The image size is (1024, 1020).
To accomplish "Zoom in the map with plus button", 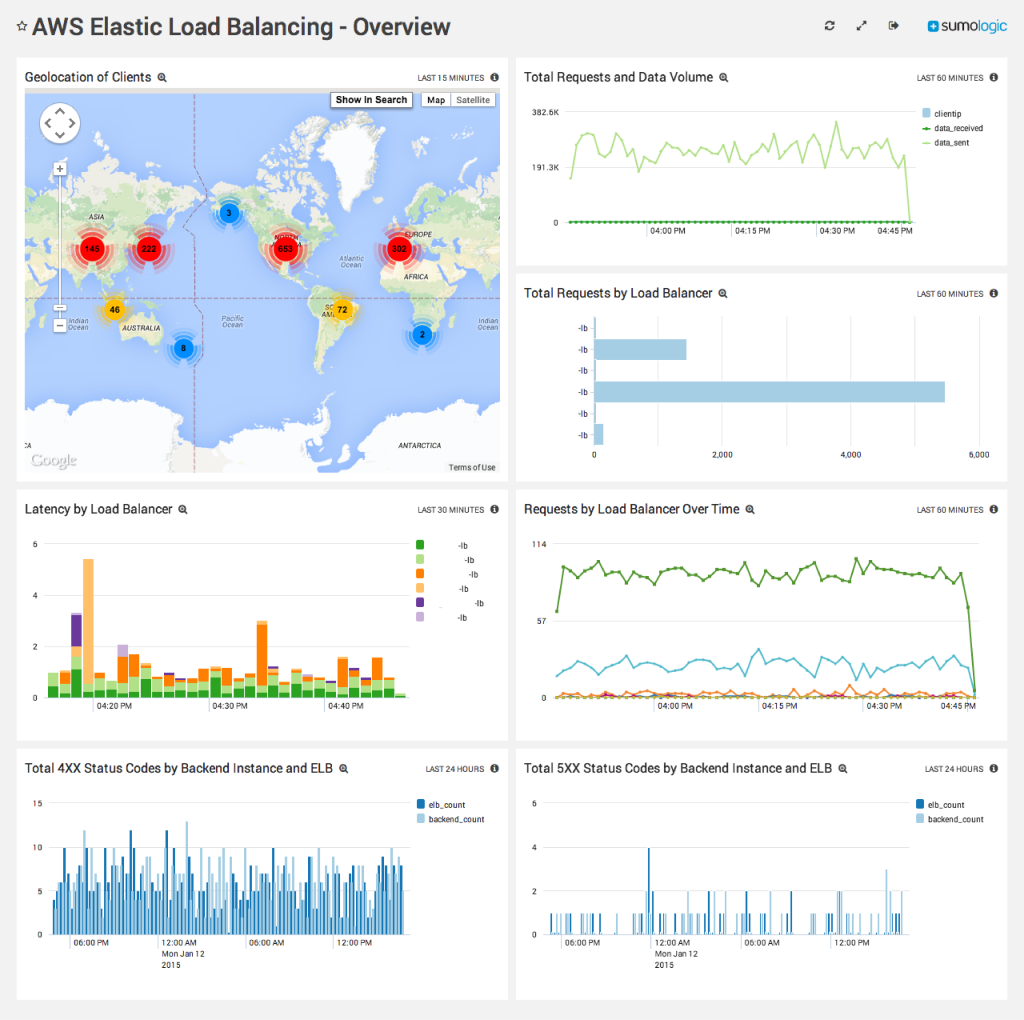I will (x=59, y=168).
